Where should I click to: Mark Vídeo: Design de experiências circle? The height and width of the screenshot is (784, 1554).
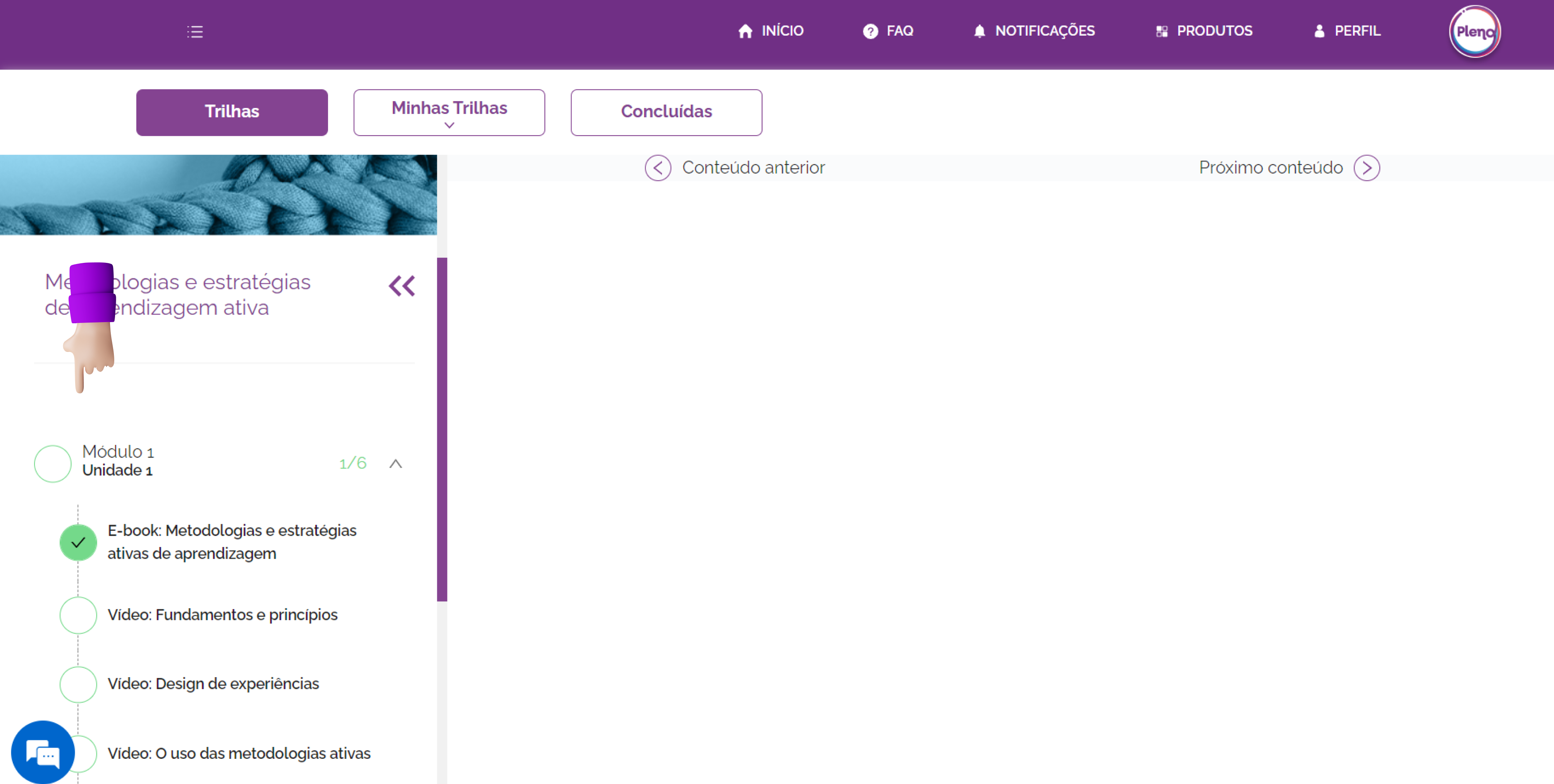78,684
